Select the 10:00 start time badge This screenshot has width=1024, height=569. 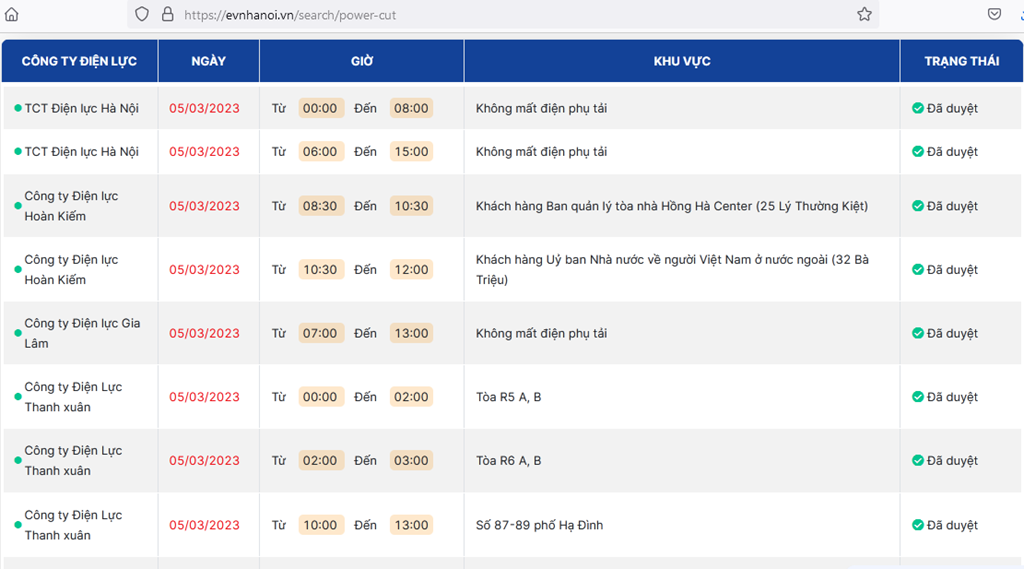pyautogui.click(x=321, y=525)
